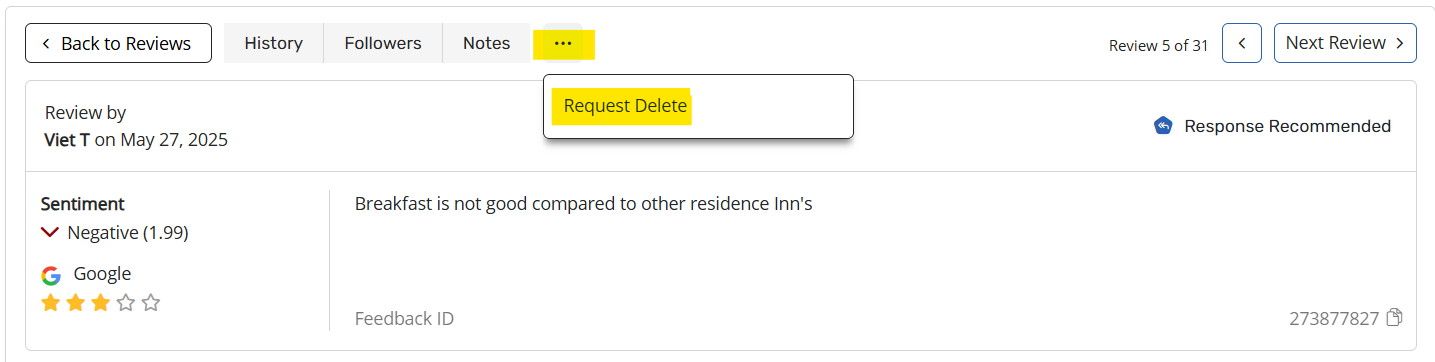This screenshot has height=362, width=1435.
Task: Click the first filled star rating
Action: [x=51, y=302]
